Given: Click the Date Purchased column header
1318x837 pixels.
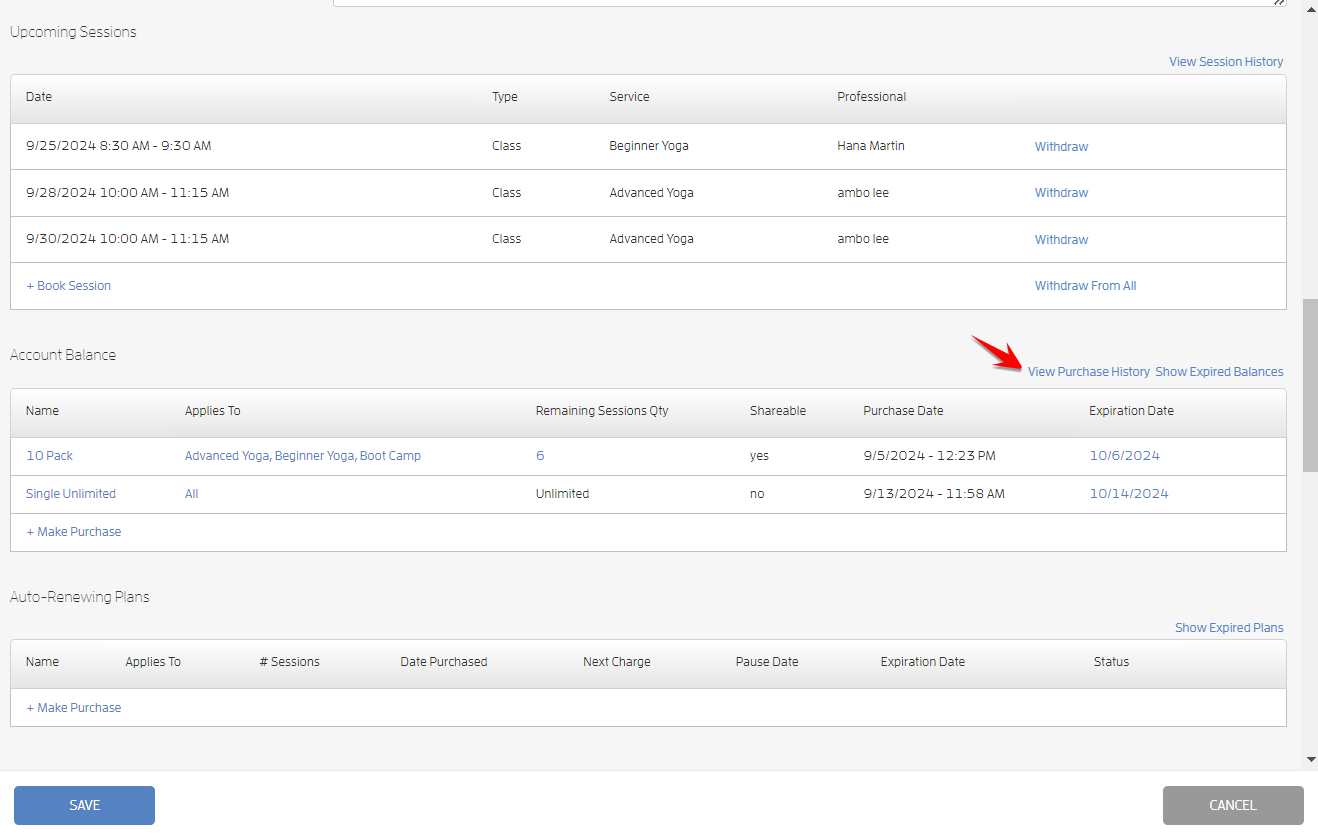Looking at the screenshot, I should click(443, 662).
